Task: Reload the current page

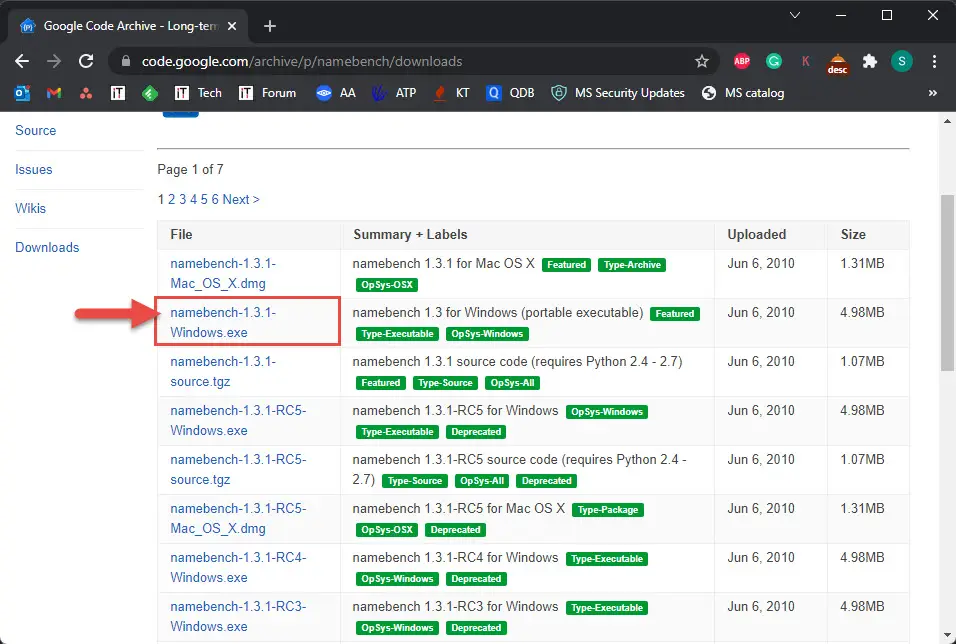Action: (86, 61)
